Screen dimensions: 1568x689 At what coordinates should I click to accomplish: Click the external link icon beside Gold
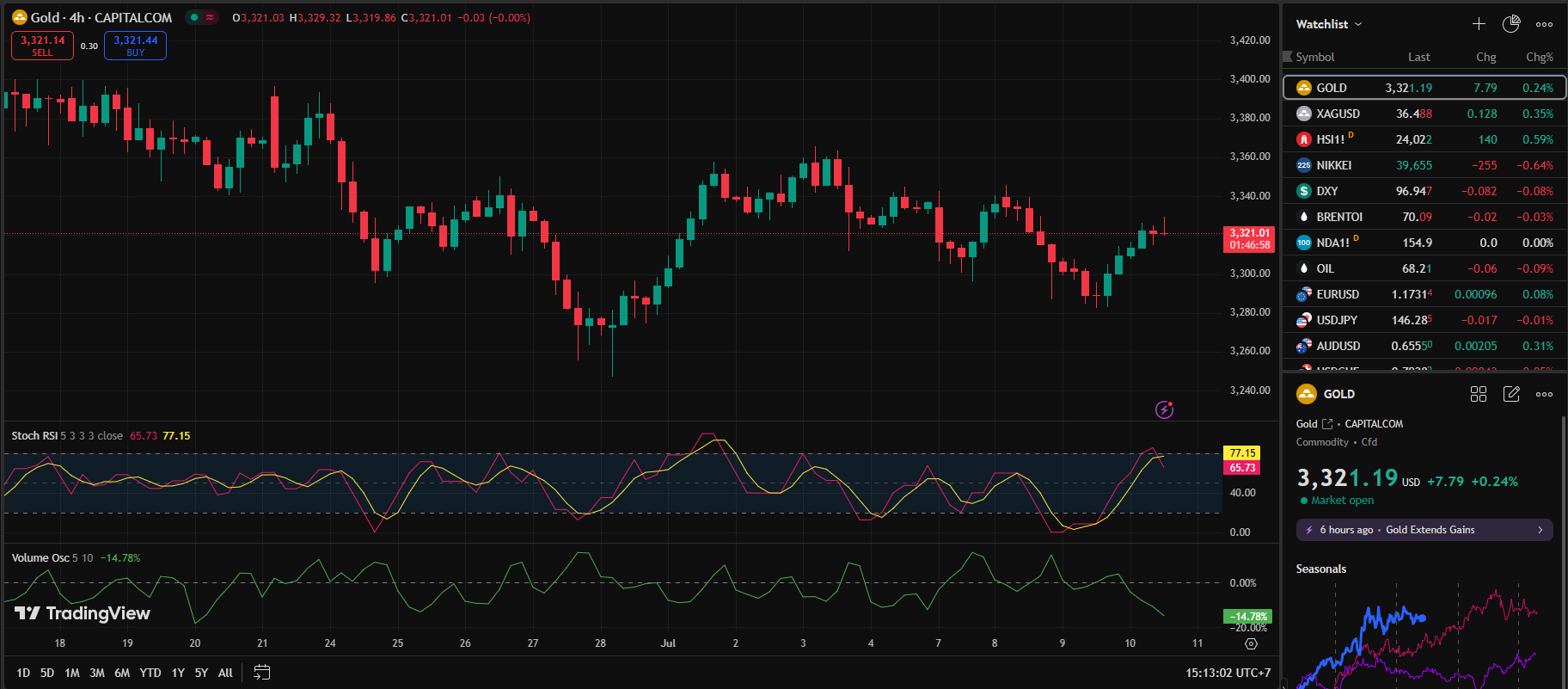tap(1327, 424)
